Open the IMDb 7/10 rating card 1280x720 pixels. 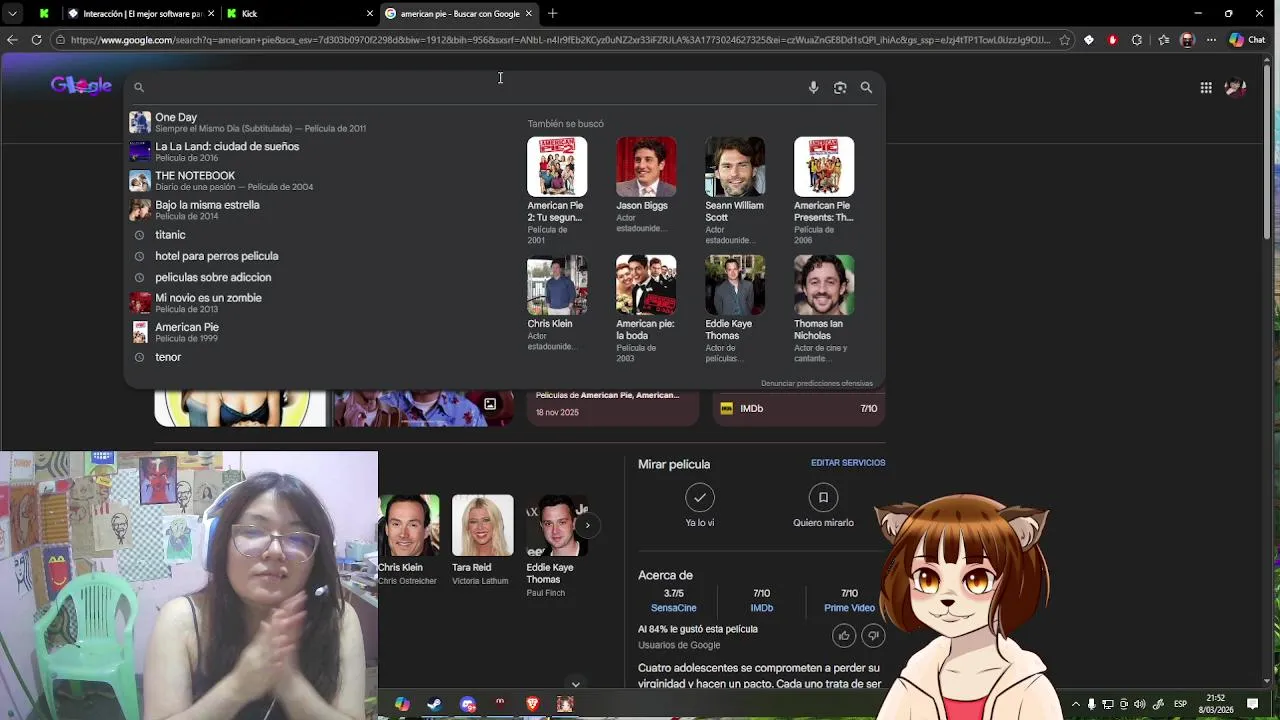[x=799, y=408]
